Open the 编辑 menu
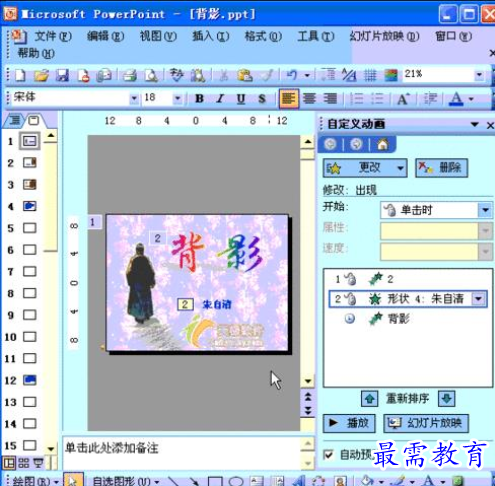The width and height of the screenshot is (495, 486). coord(105,36)
